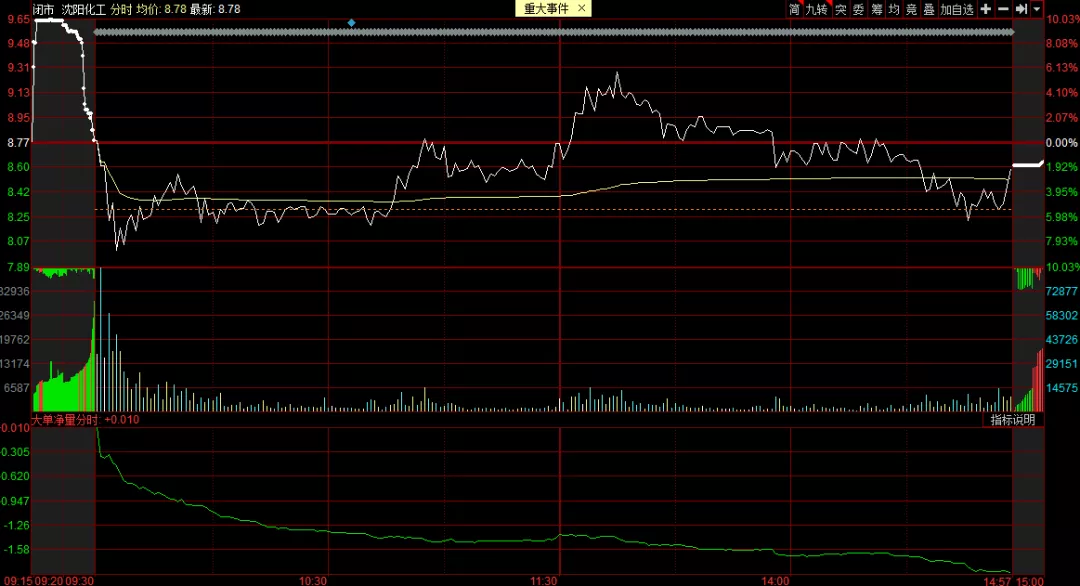1080x586 pixels.
Task: Click the minus zoom-out icon
Action: (1004, 9)
